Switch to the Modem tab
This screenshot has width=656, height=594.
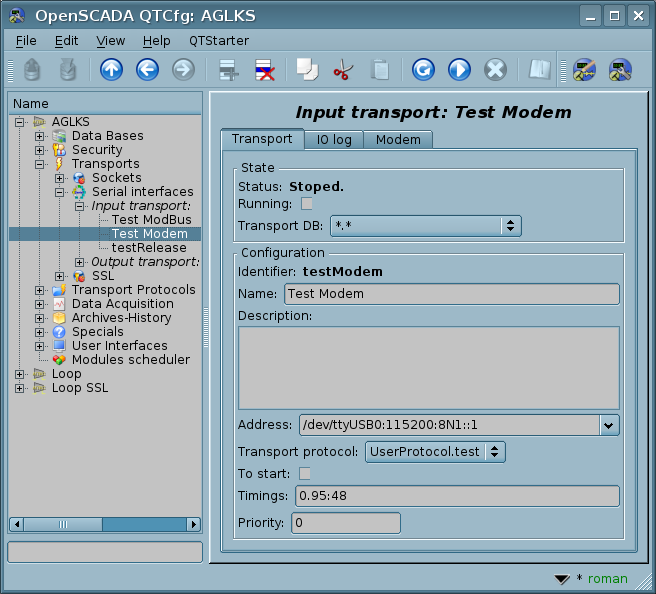(398, 140)
